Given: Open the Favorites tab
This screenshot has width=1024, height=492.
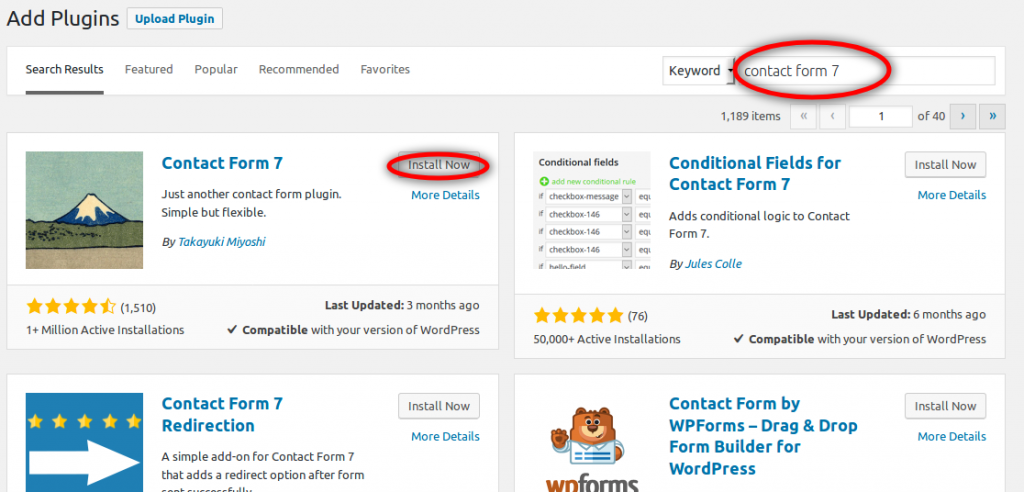Looking at the screenshot, I should [385, 70].
